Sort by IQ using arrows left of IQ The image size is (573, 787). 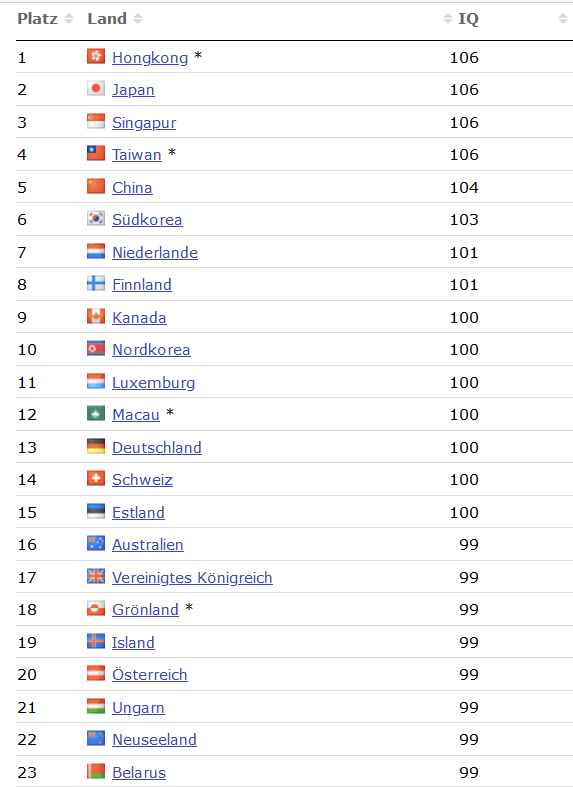[x=448, y=19]
